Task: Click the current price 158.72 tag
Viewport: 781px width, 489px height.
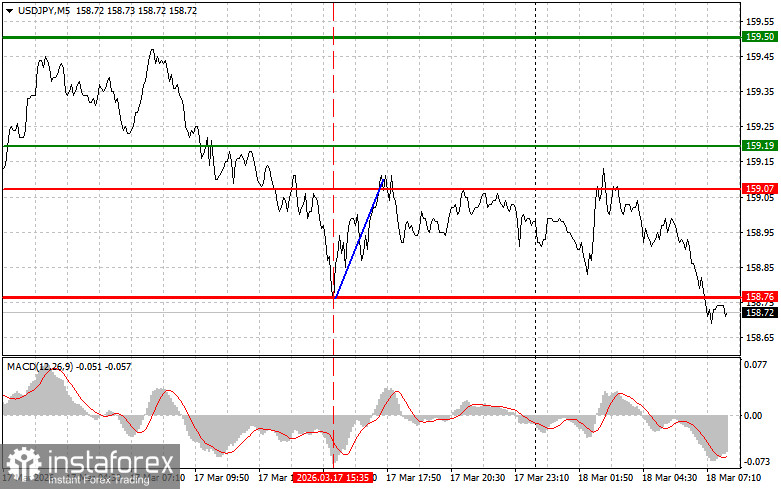Action: [760, 313]
